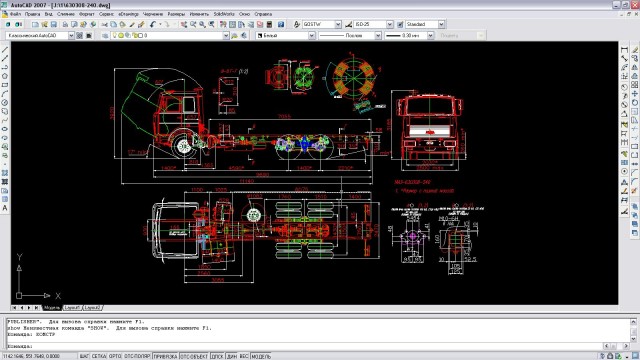The height and width of the screenshot is (360, 640).
Task: Expand the GOSTW text style dropdown
Action: click(x=338, y=24)
